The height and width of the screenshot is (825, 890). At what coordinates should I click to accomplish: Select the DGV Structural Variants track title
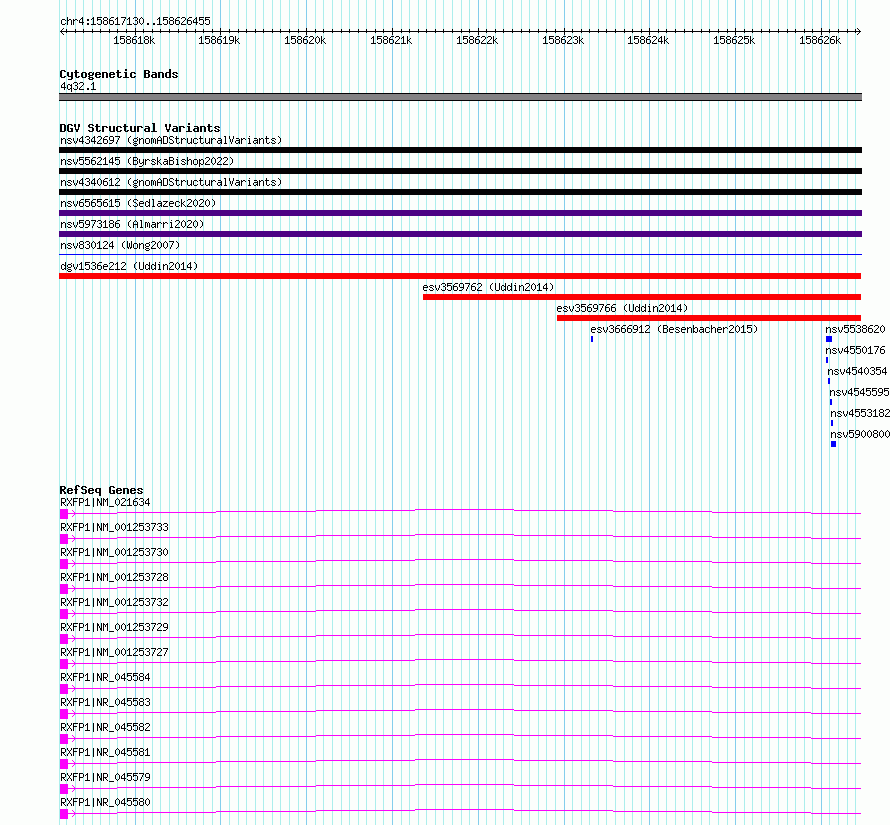point(140,128)
